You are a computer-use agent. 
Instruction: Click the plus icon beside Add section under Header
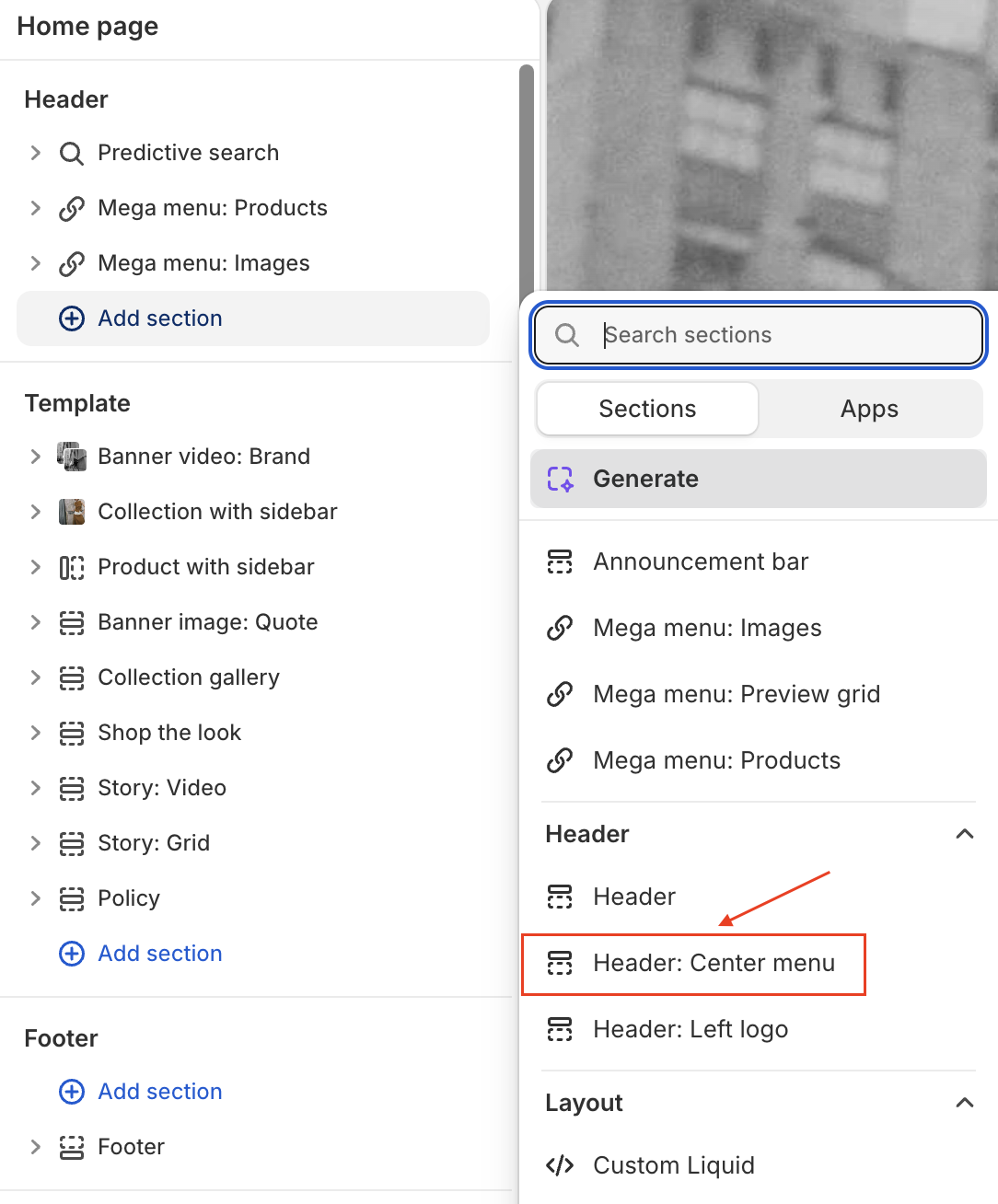(72, 318)
